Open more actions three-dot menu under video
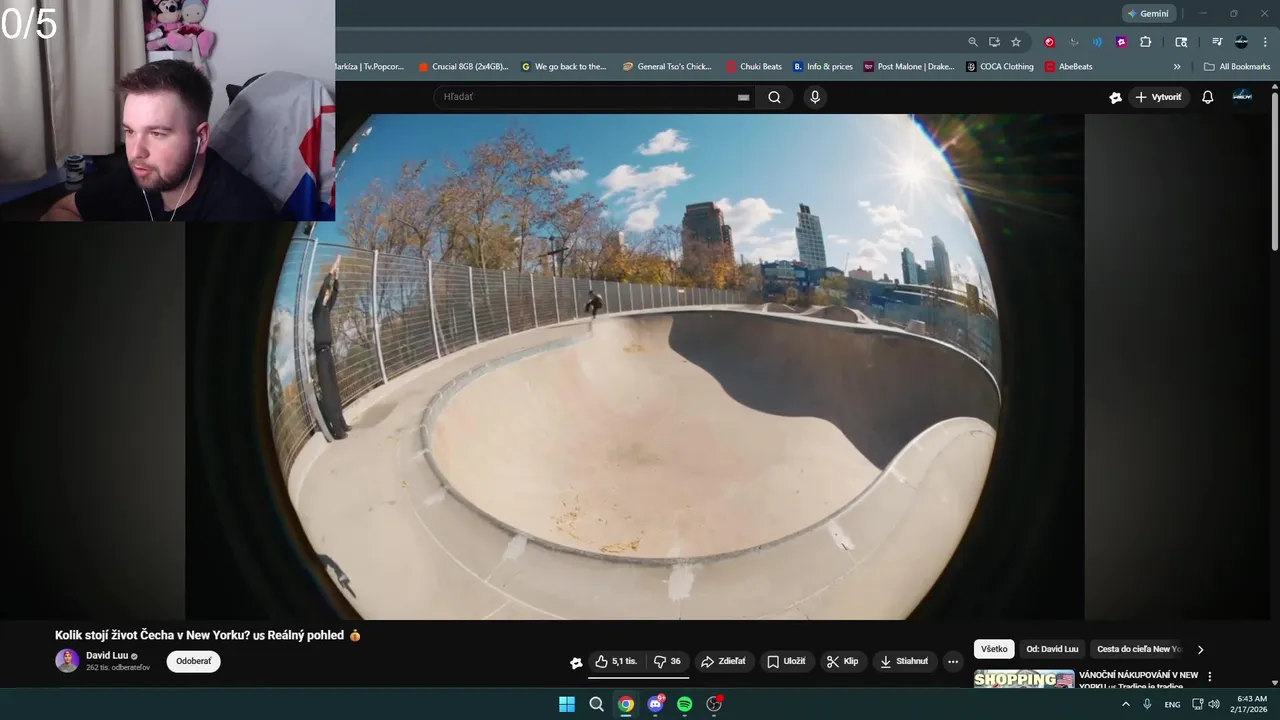 pyautogui.click(x=953, y=661)
